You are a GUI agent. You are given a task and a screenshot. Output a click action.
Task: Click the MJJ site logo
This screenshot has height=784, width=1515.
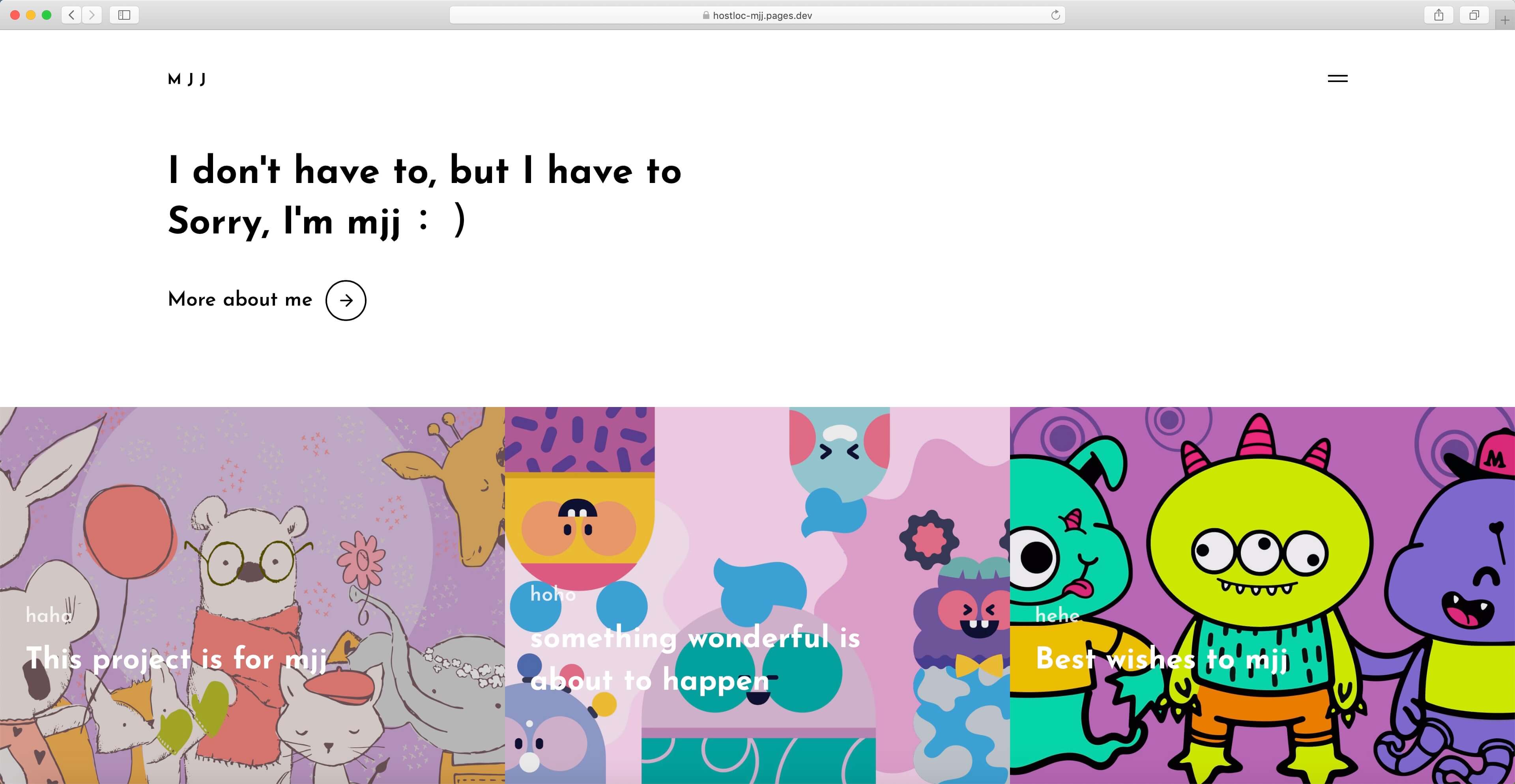[187, 79]
